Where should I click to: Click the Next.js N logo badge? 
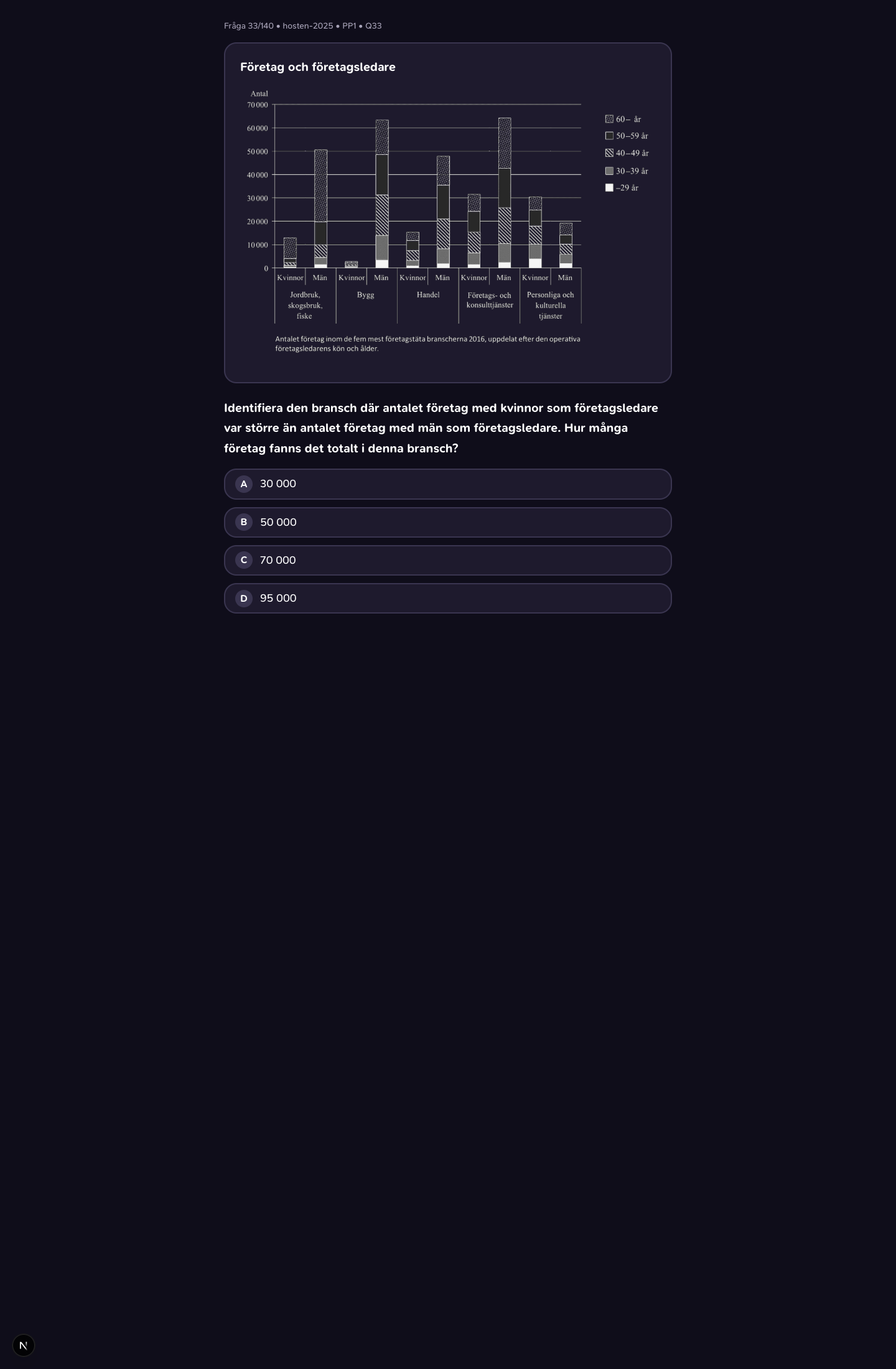24,1345
